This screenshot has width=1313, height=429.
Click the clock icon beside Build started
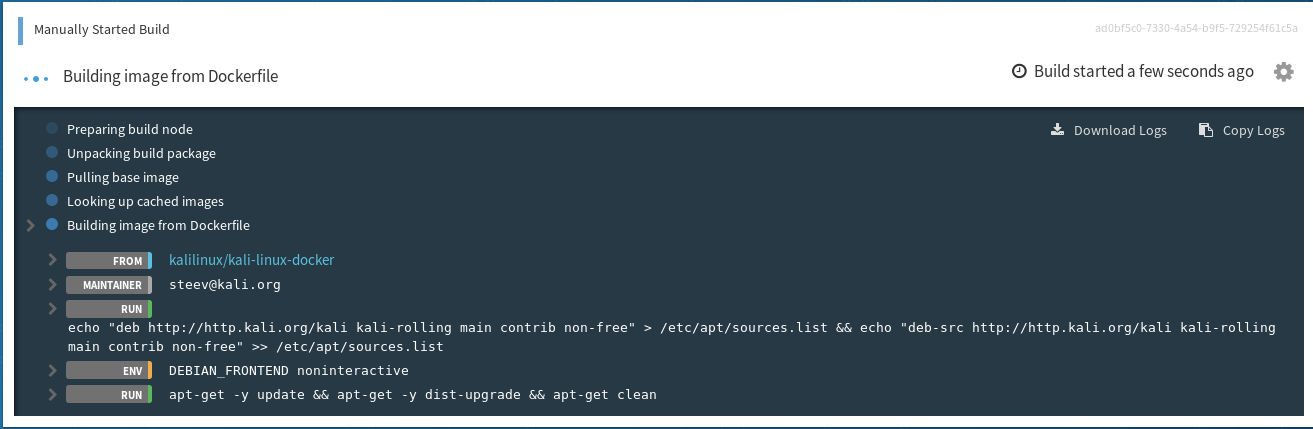click(x=1019, y=72)
